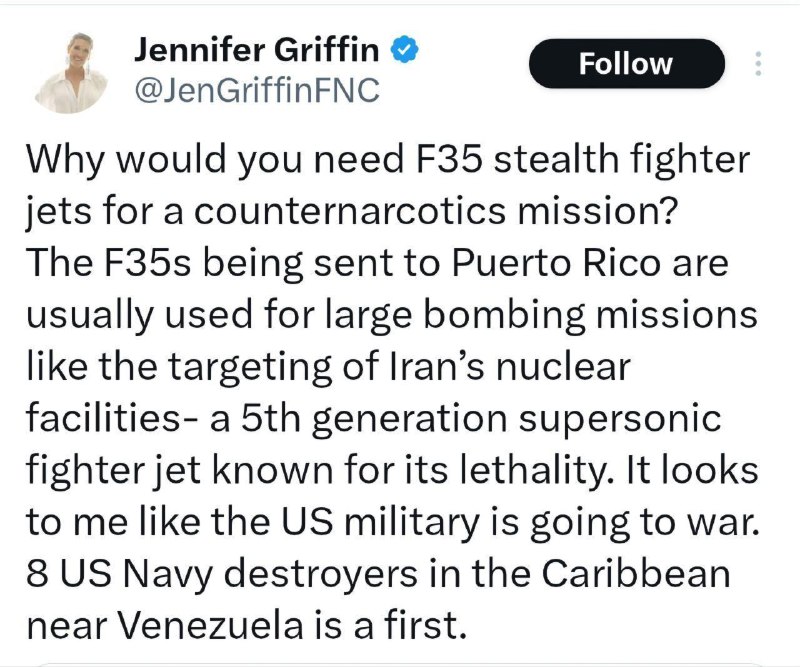Follow Jennifer Griffin's account
This screenshot has width=800, height=667.
pyautogui.click(x=627, y=63)
